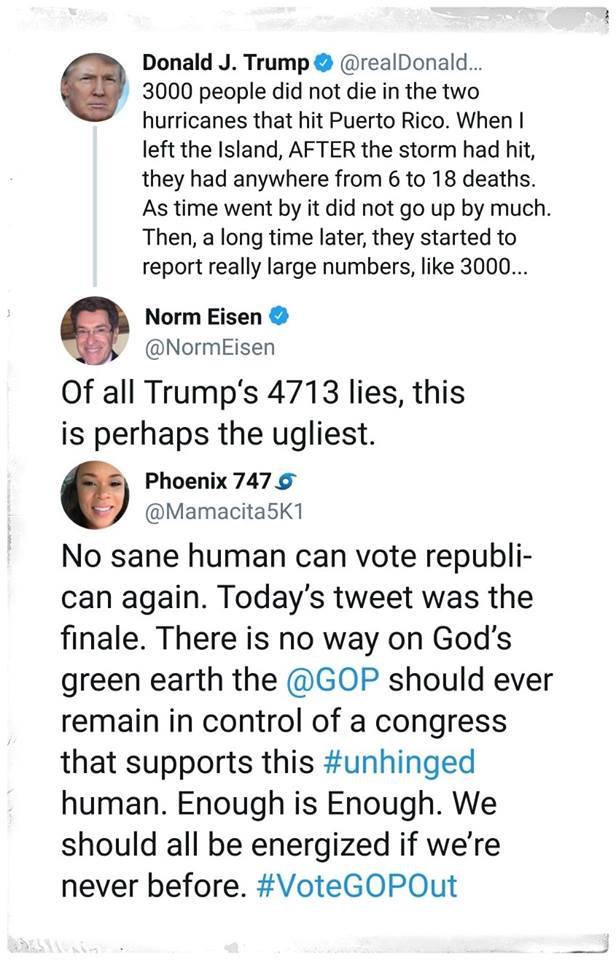Open the Phoenix 747 display name
Screen dimensions: 616x960
click(208, 481)
